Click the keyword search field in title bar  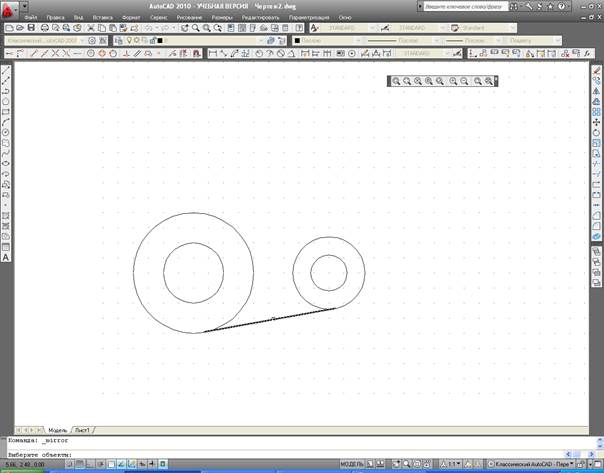466,7
